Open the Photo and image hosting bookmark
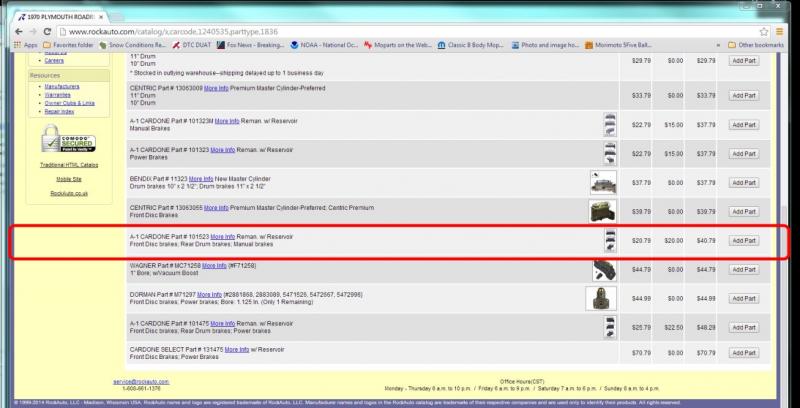This screenshot has height=408, width=800. (545, 45)
